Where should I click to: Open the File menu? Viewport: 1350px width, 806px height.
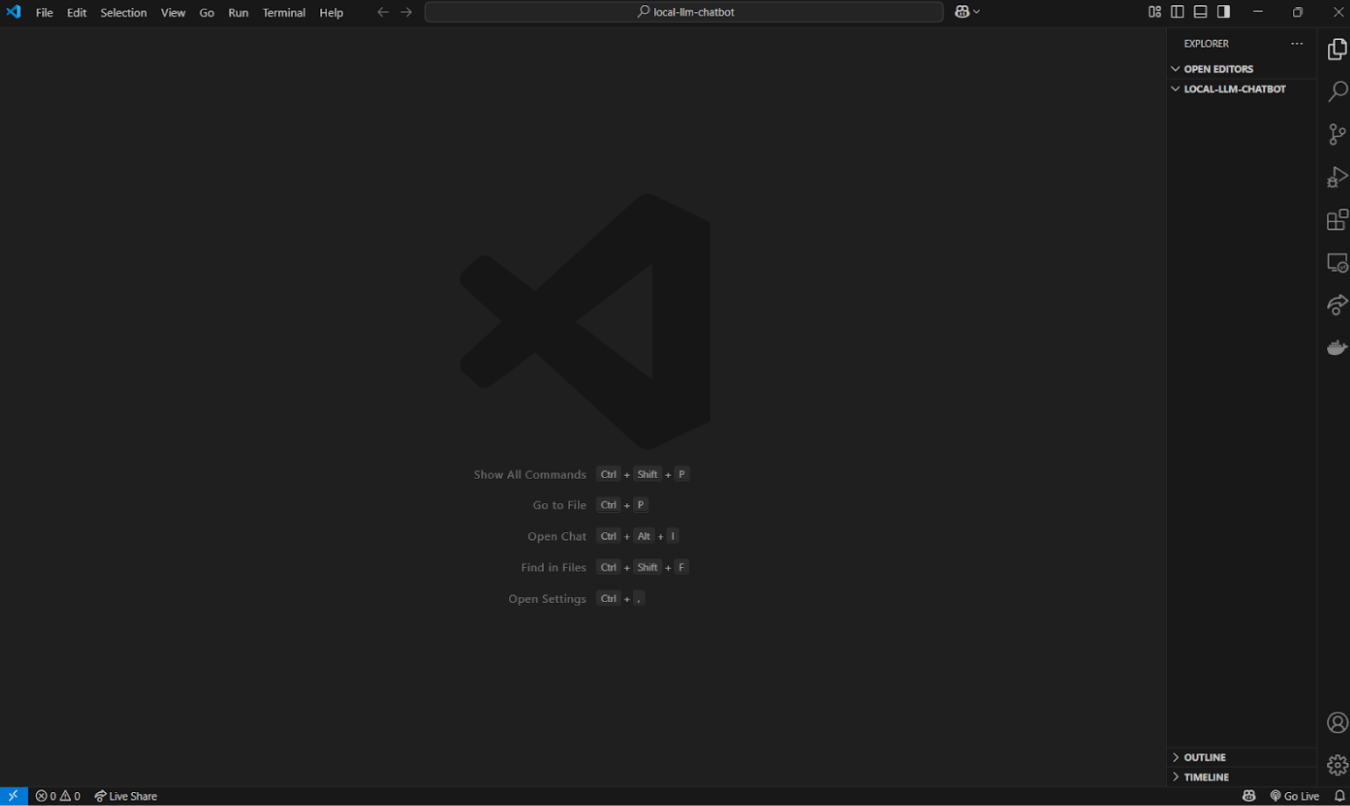(44, 13)
